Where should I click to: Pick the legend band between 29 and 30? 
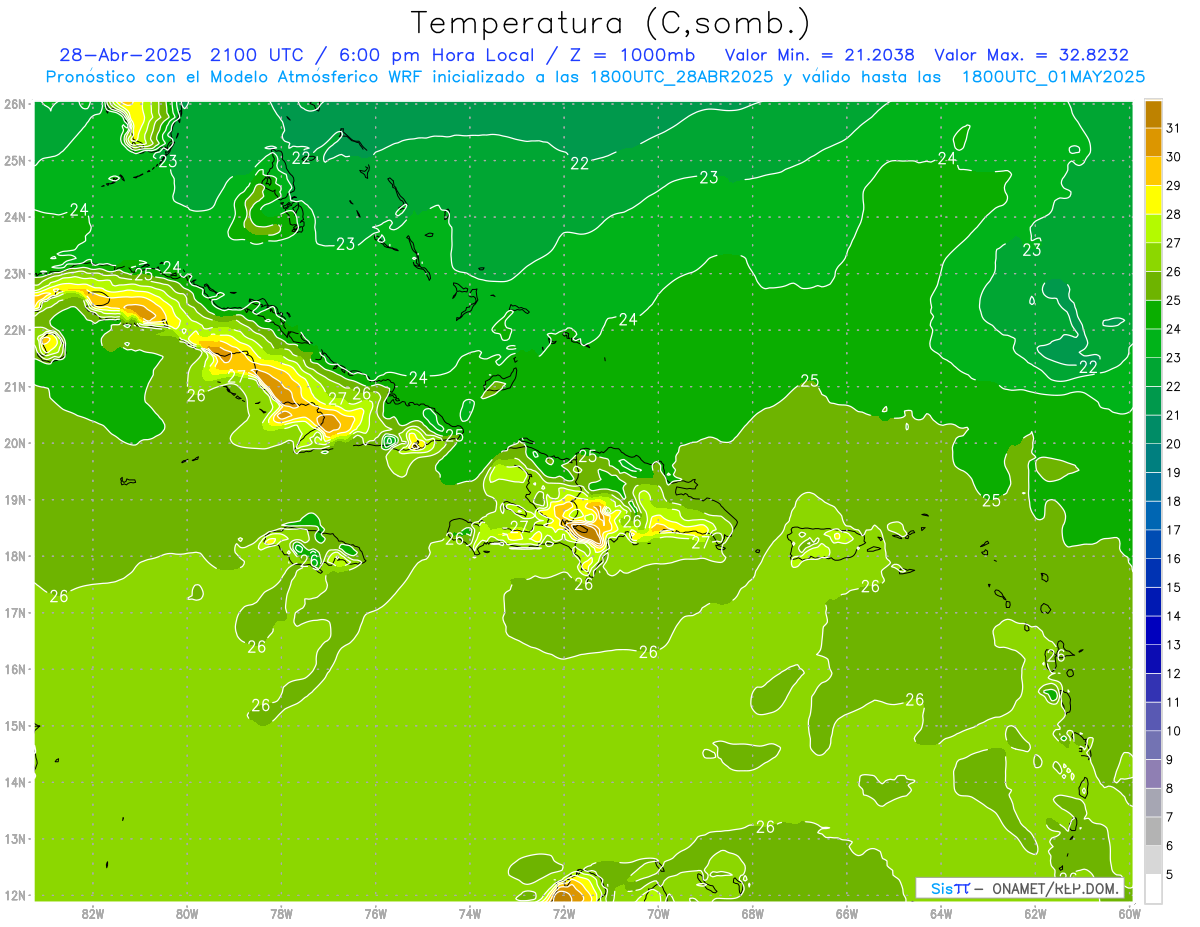tap(1153, 170)
